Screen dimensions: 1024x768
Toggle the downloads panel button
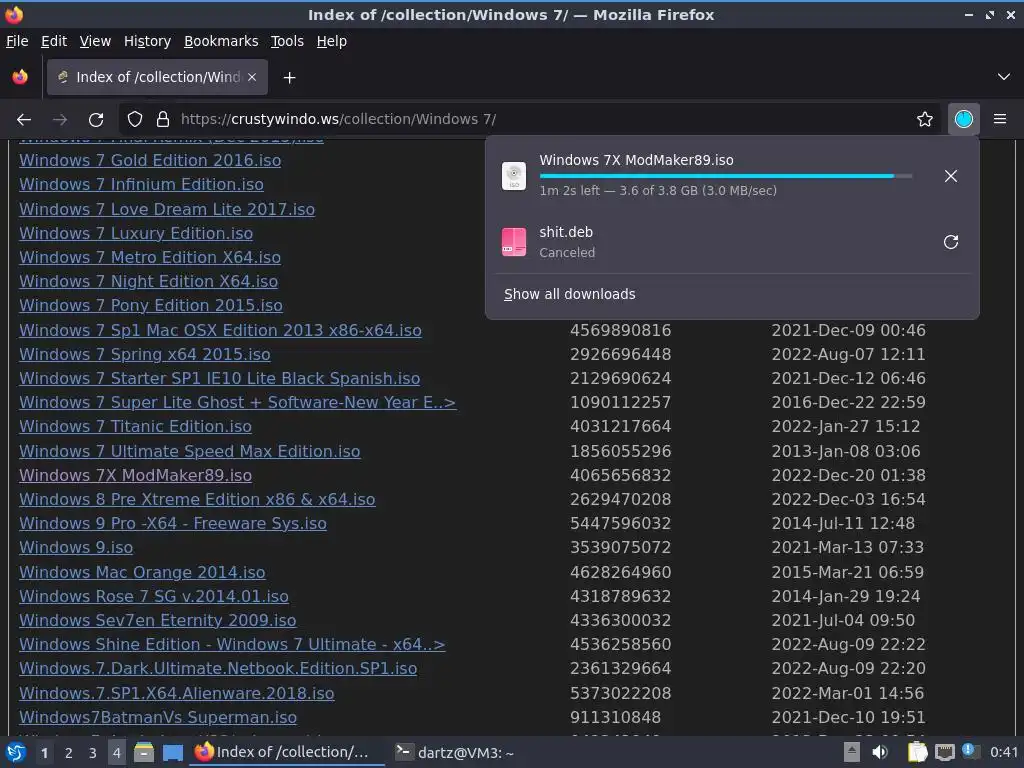[963, 119]
